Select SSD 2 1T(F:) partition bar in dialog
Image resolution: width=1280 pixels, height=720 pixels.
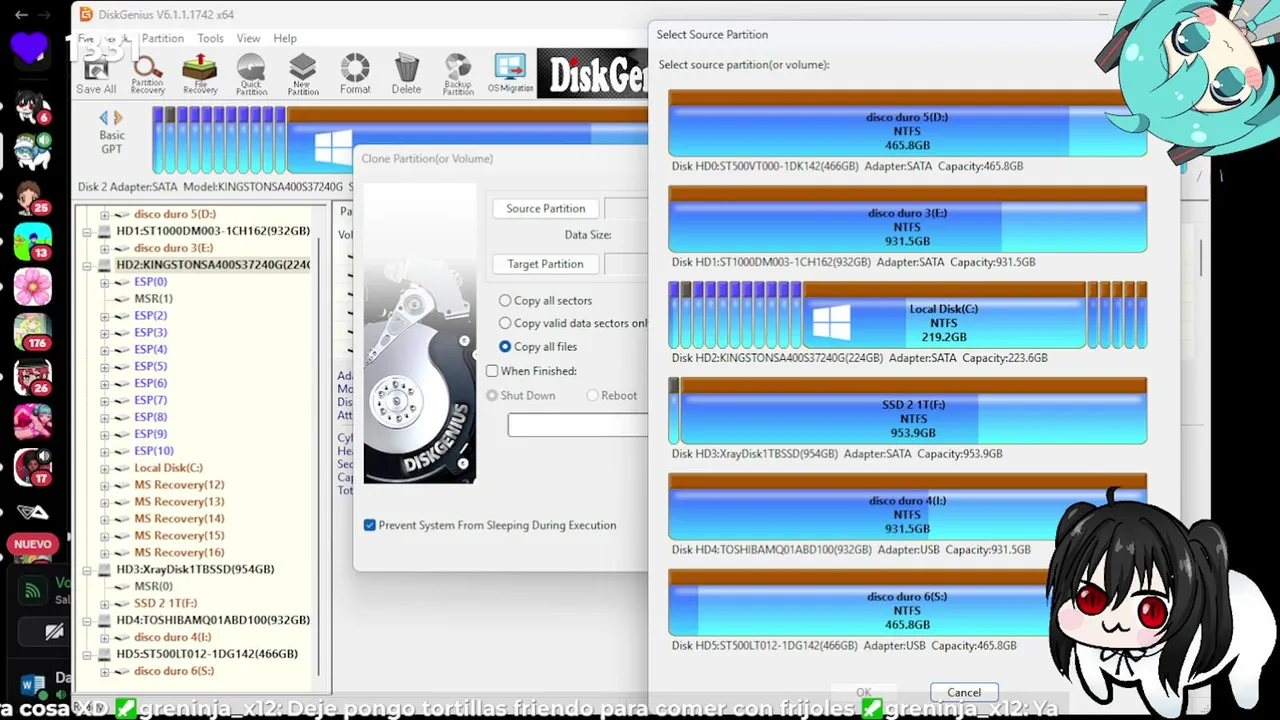tap(913, 411)
